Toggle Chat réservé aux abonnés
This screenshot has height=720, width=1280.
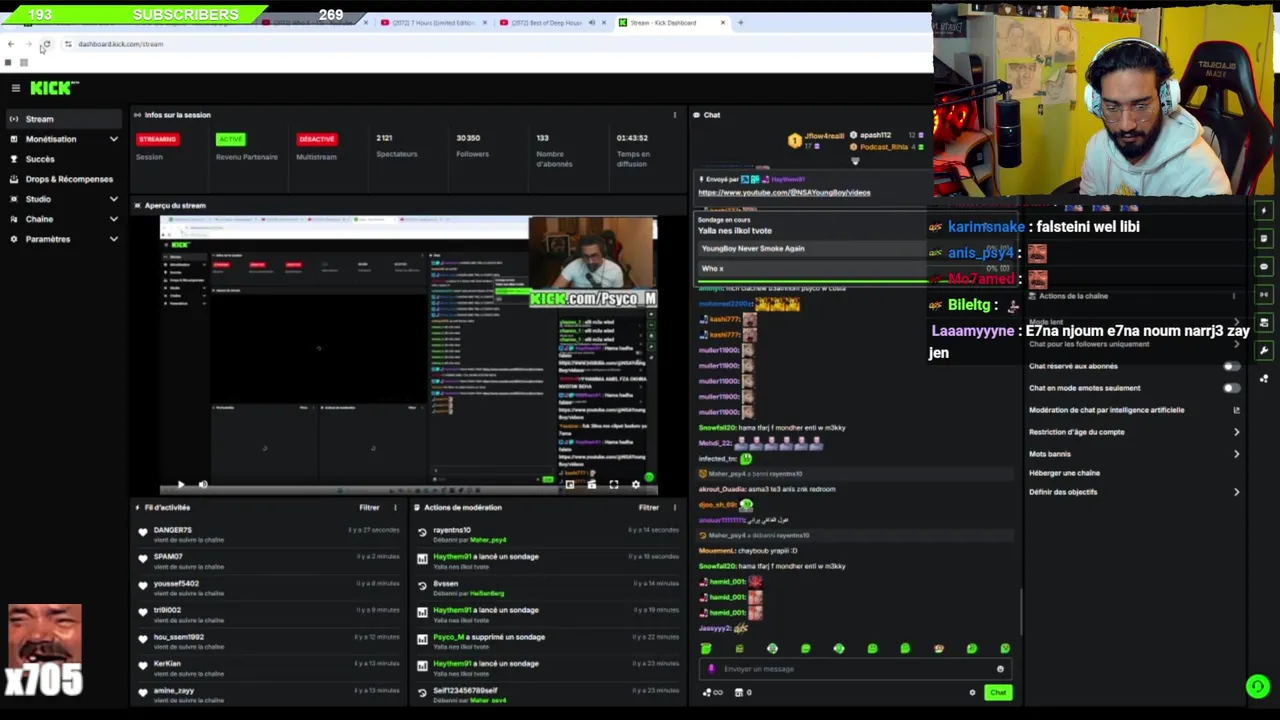pyautogui.click(x=1232, y=366)
